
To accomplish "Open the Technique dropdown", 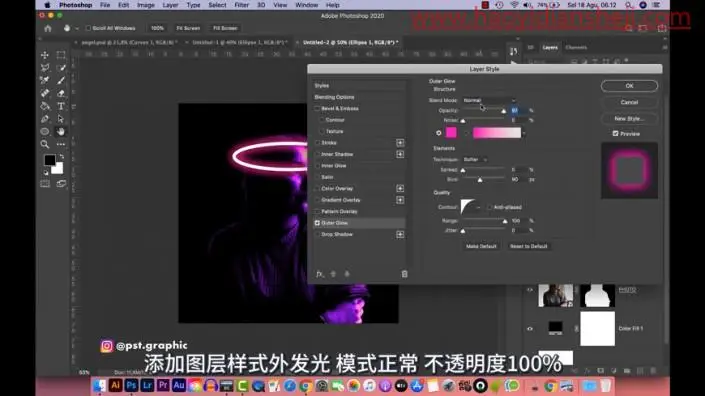I will coord(475,160).
